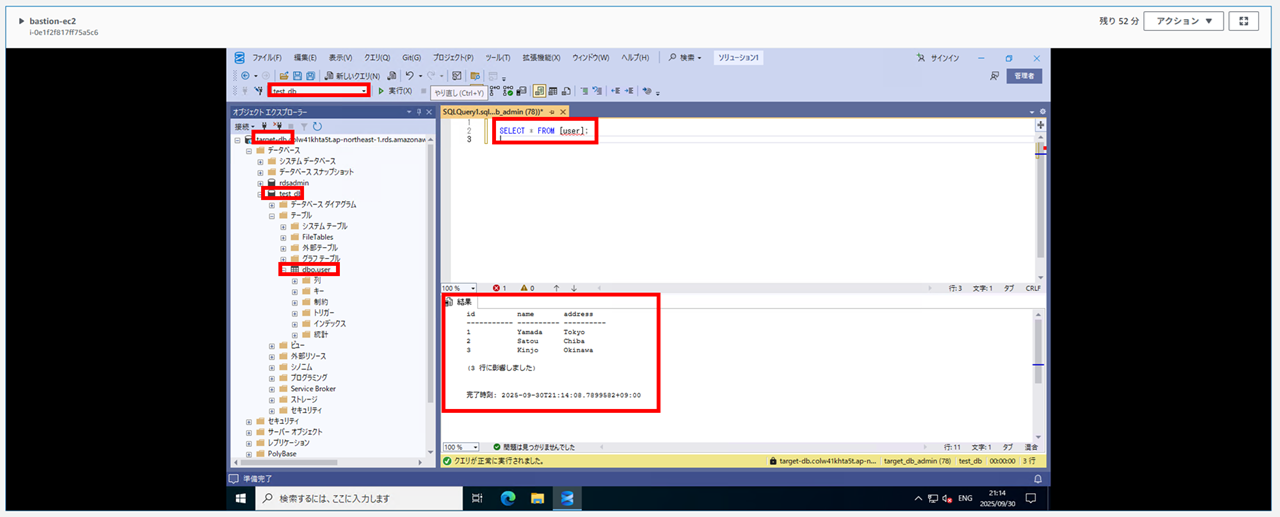Click the Refresh icon in Object Explorer
The width and height of the screenshot is (1280, 517).
tap(317, 126)
